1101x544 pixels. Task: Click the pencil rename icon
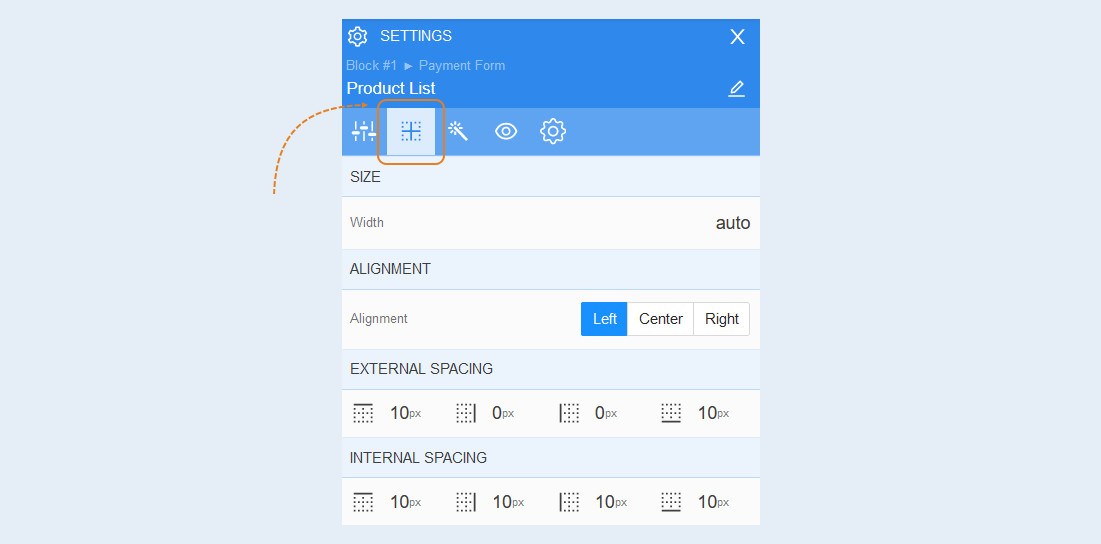coord(736,89)
